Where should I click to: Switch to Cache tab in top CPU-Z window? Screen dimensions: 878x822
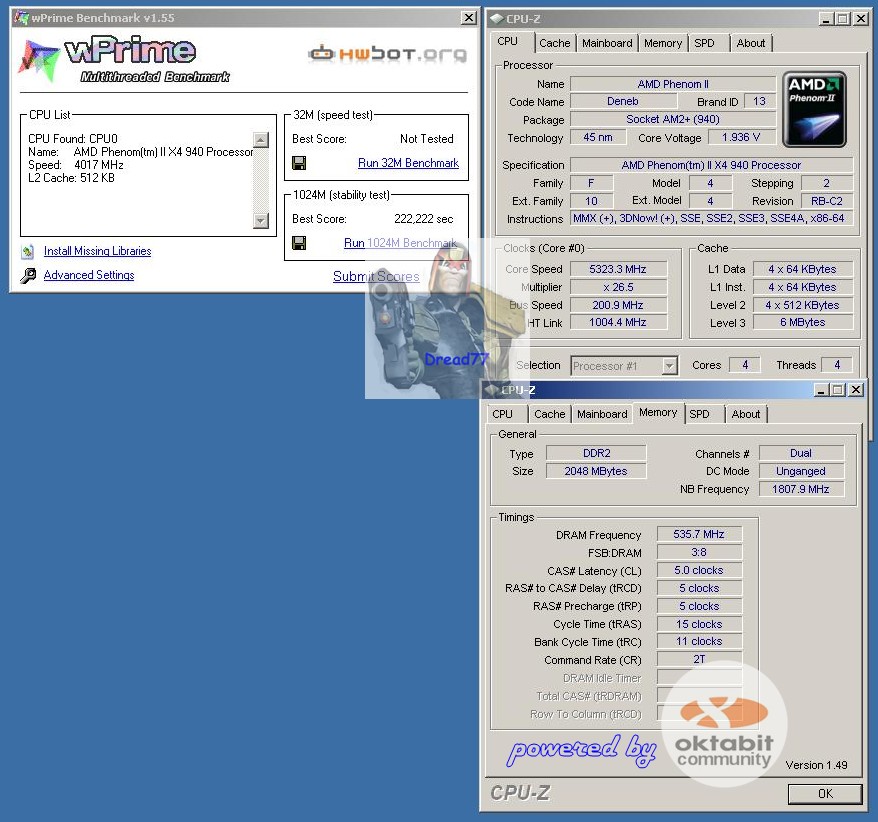[x=554, y=43]
